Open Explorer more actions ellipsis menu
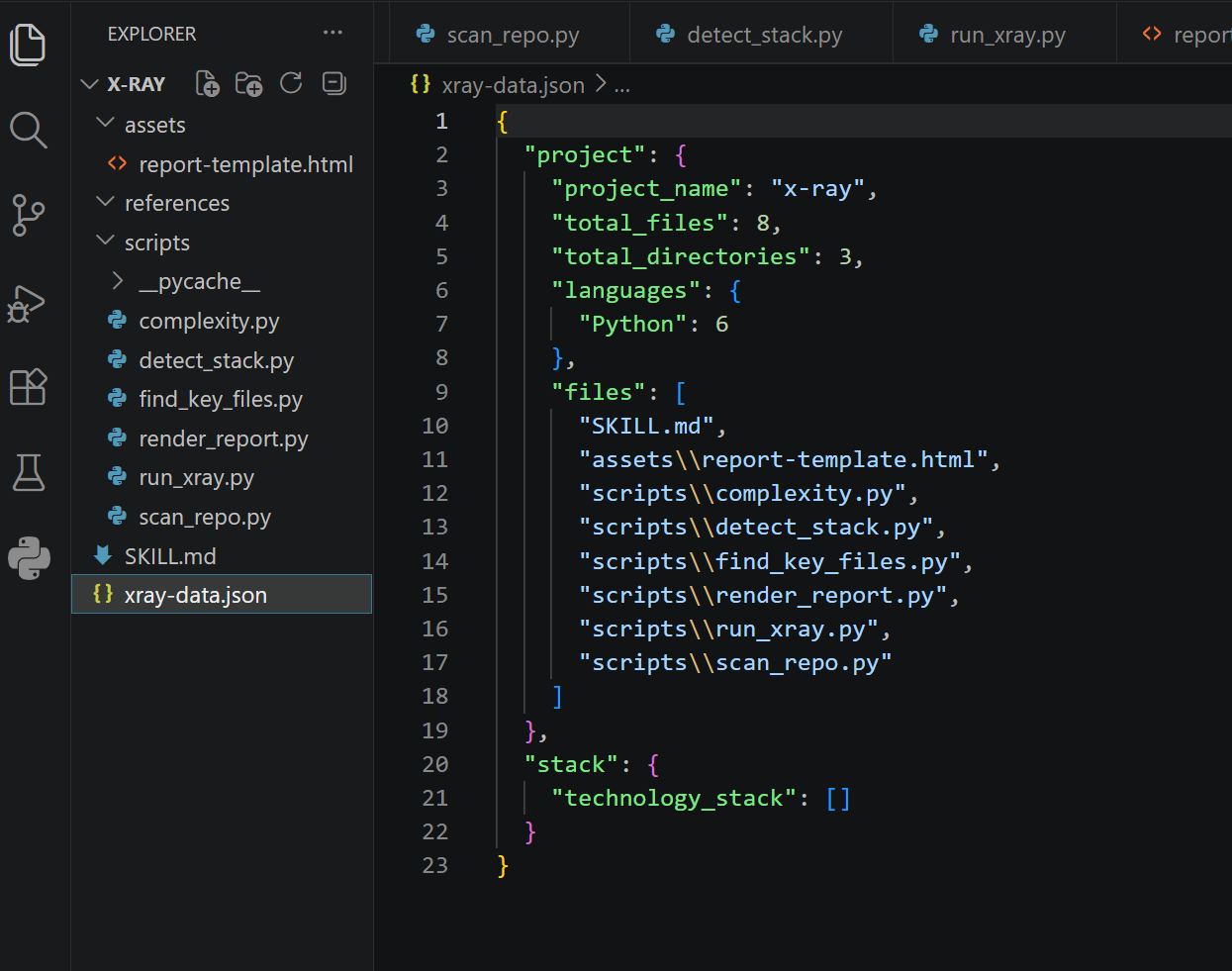This screenshot has width=1232, height=971. click(x=332, y=33)
